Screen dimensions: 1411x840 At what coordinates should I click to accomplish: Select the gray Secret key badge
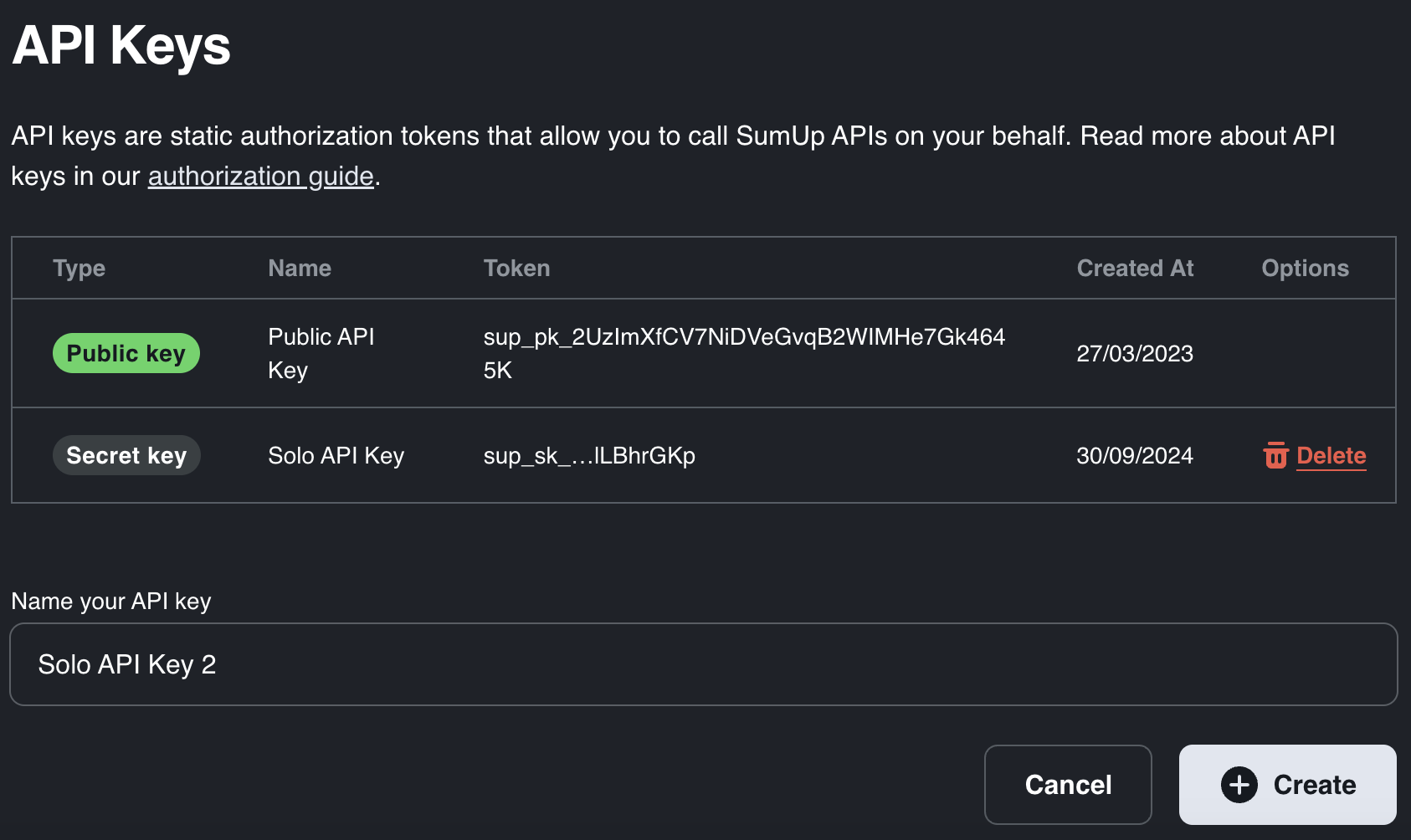pyautogui.click(x=126, y=455)
